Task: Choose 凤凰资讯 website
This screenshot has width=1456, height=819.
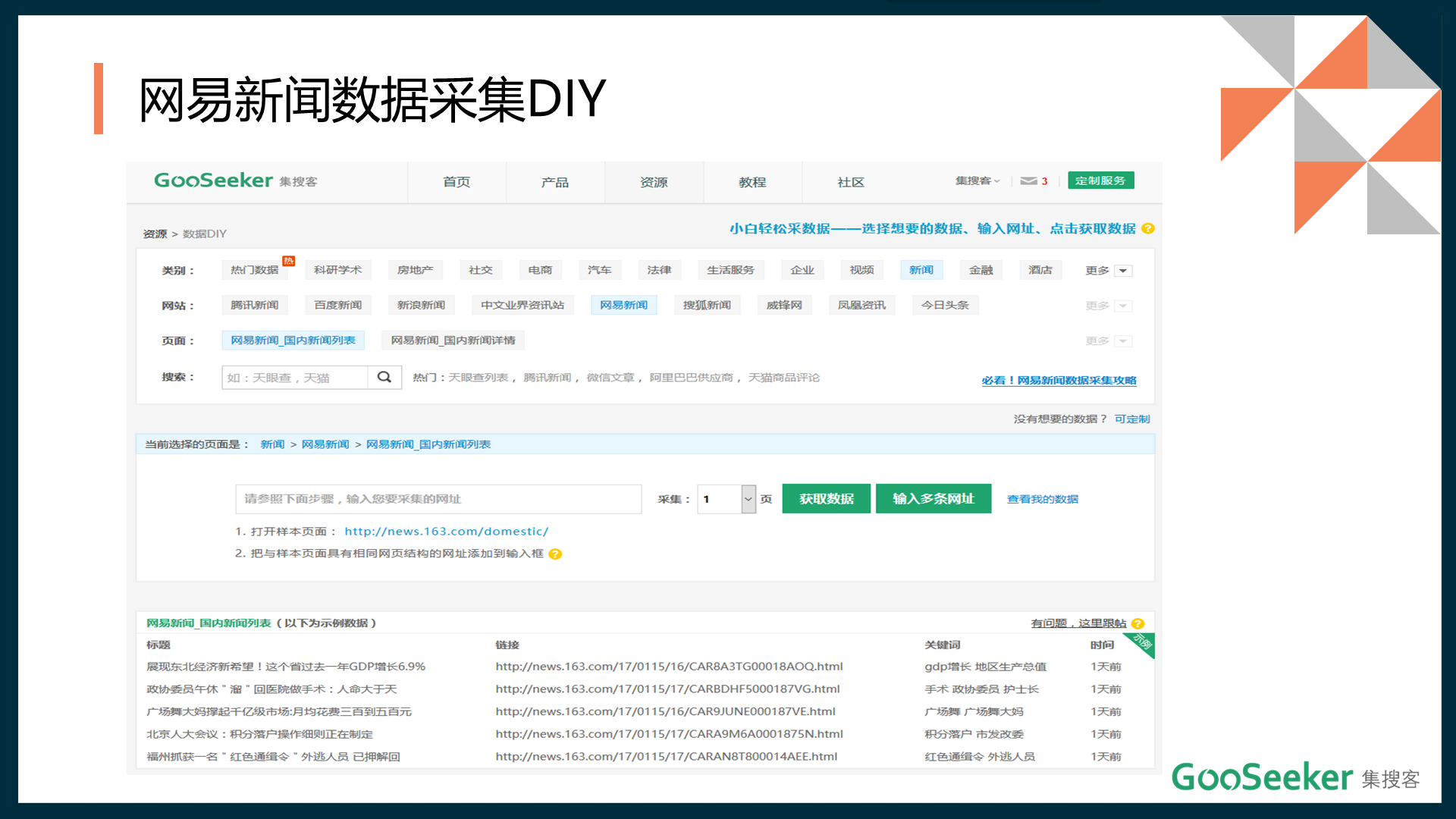Action: tap(862, 305)
